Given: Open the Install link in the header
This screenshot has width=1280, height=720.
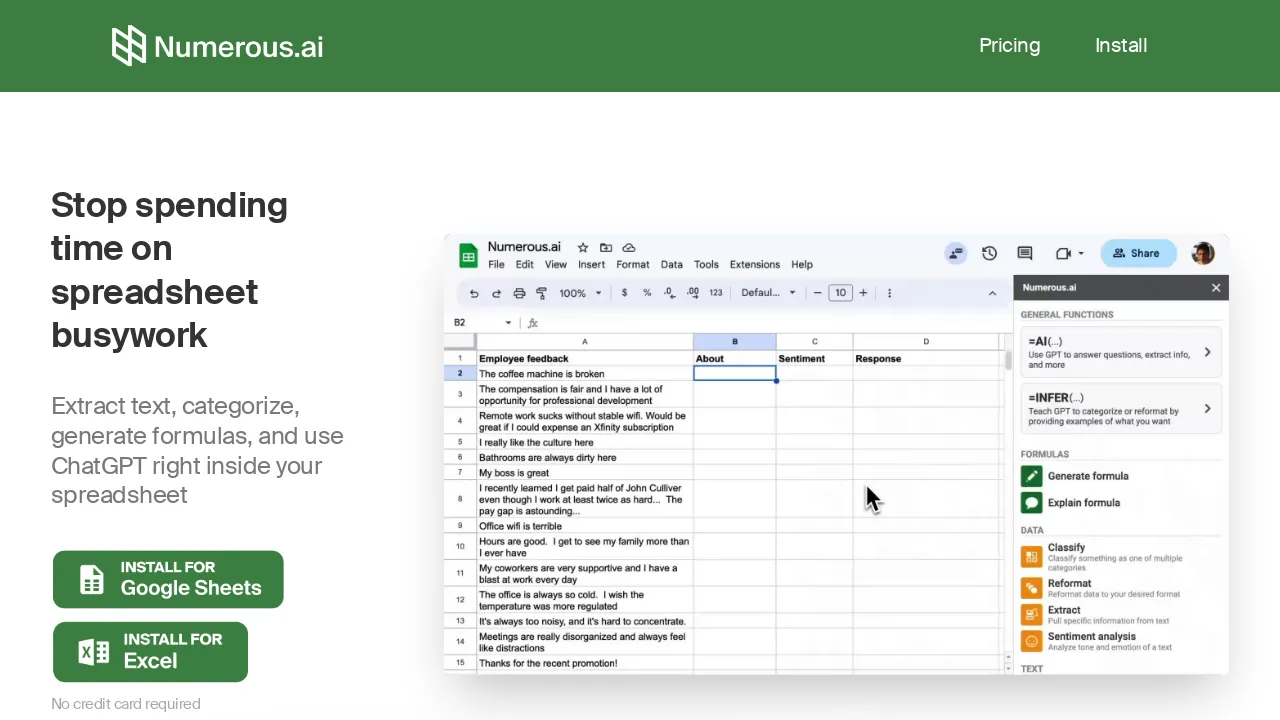Looking at the screenshot, I should point(1121,45).
